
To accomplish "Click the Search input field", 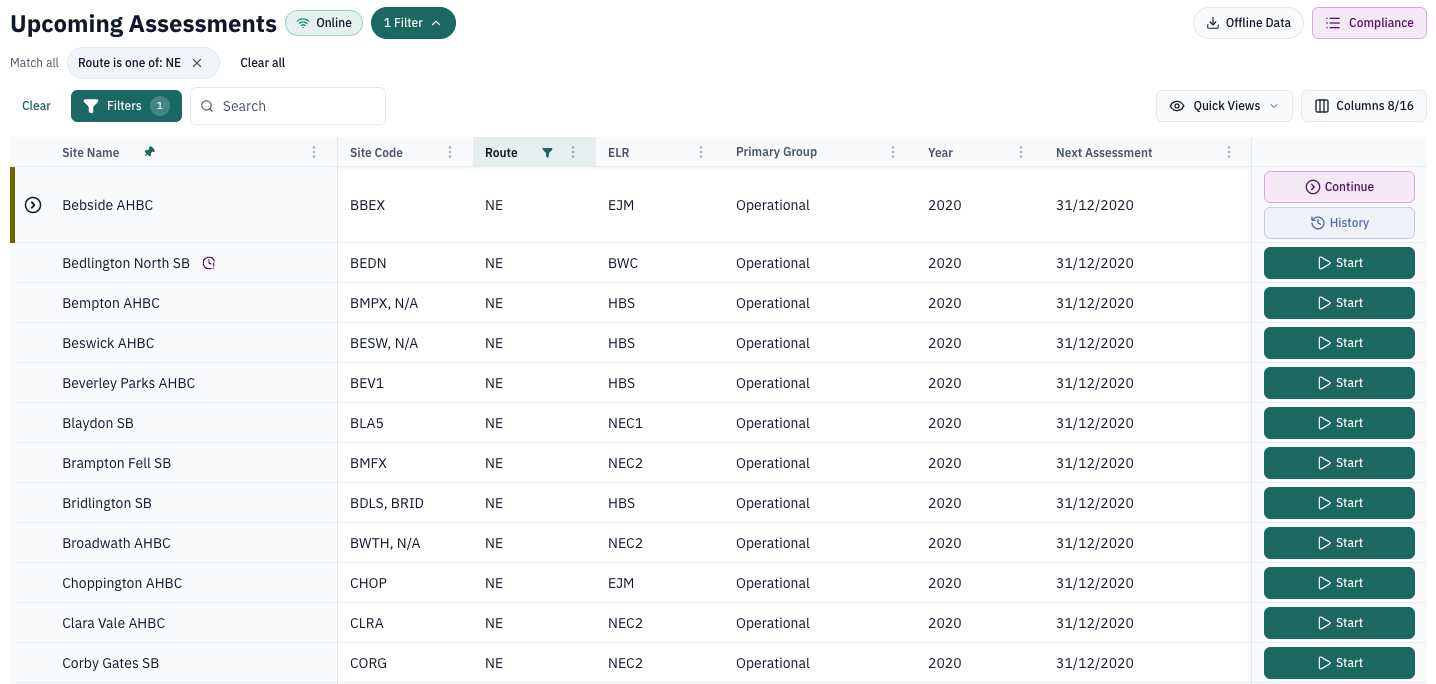I will click(x=288, y=106).
